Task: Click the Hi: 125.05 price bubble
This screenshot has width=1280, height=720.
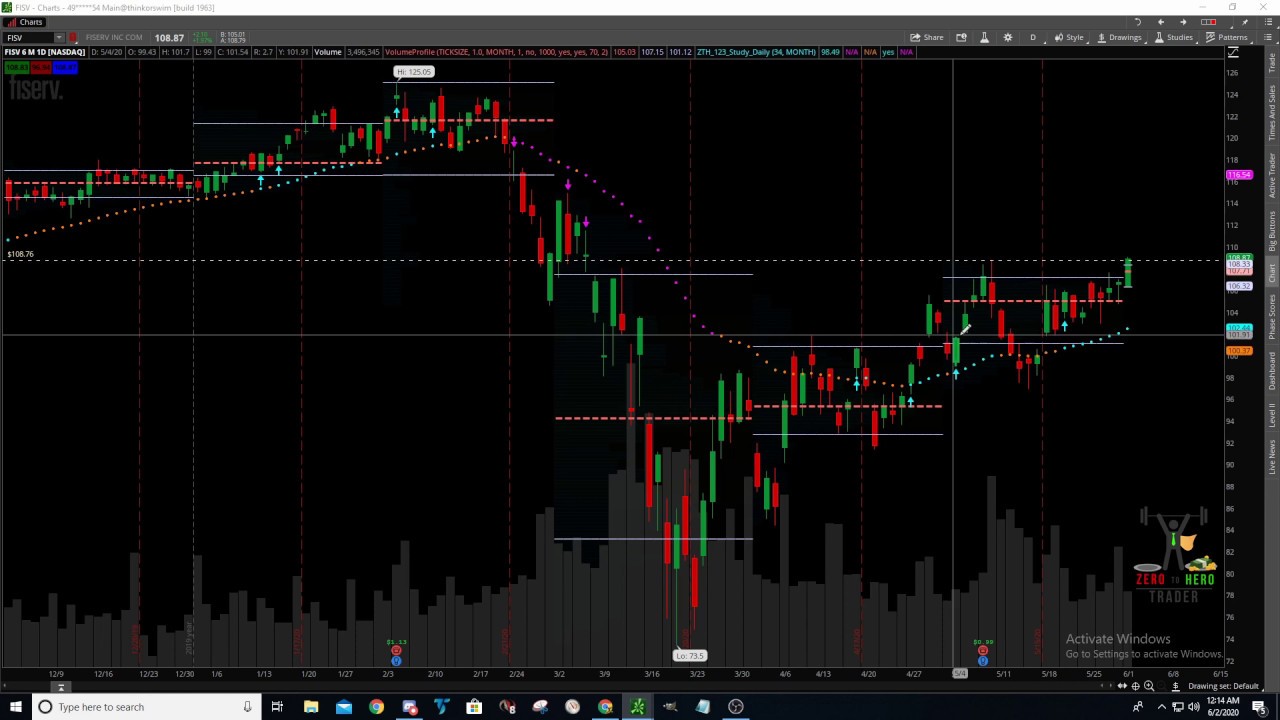Action: 414,72
